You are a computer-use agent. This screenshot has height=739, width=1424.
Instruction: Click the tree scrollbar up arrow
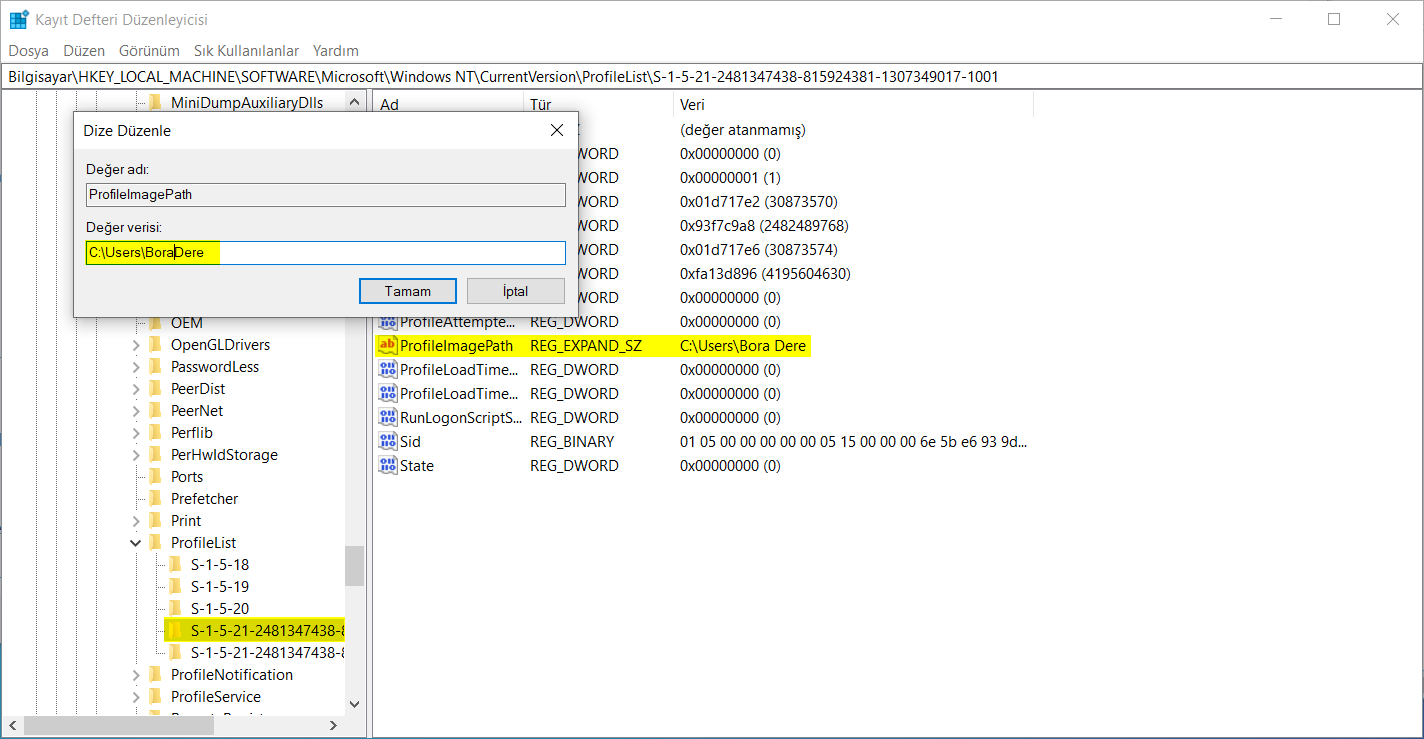point(355,102)
